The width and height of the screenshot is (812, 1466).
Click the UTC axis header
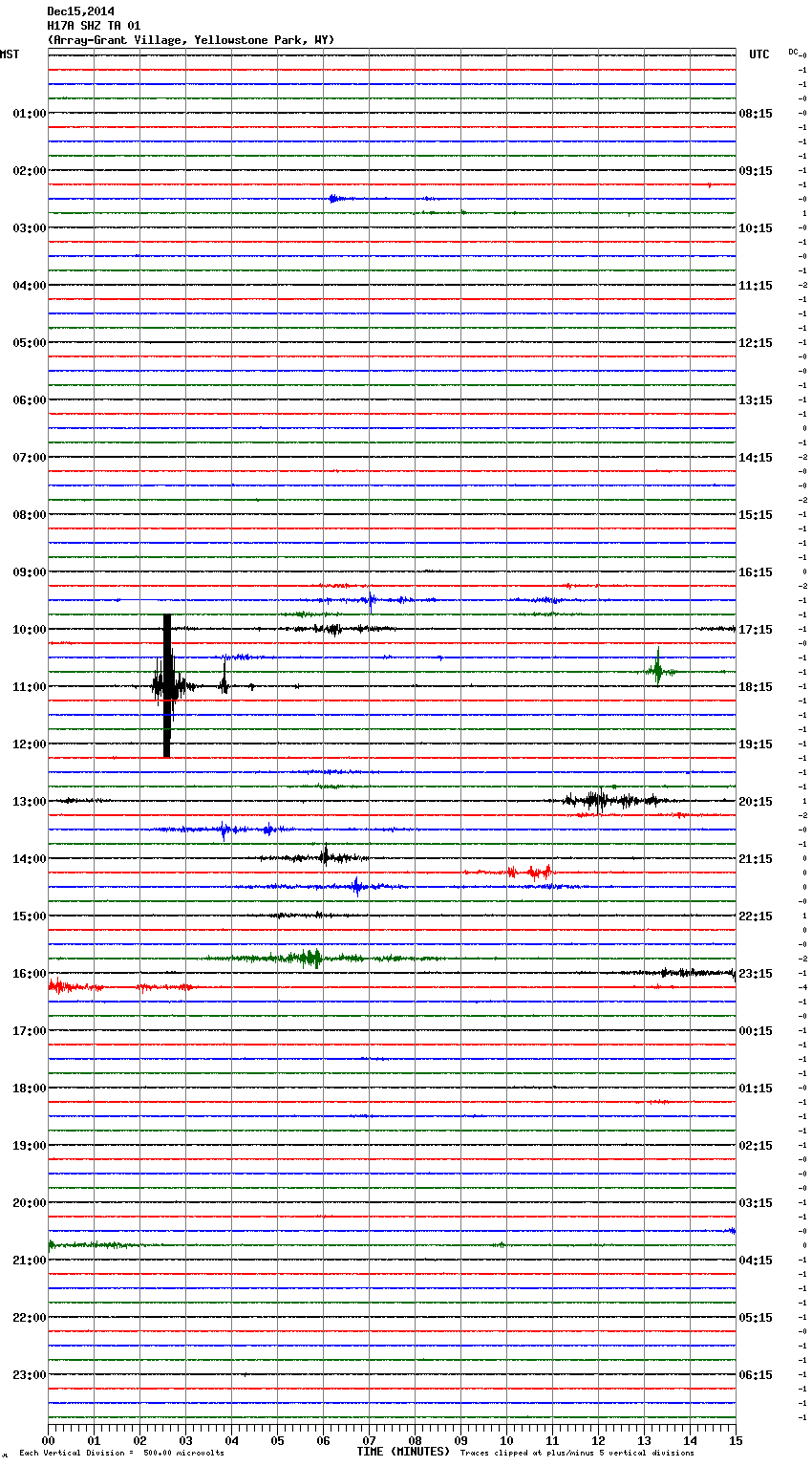[759, 54]
